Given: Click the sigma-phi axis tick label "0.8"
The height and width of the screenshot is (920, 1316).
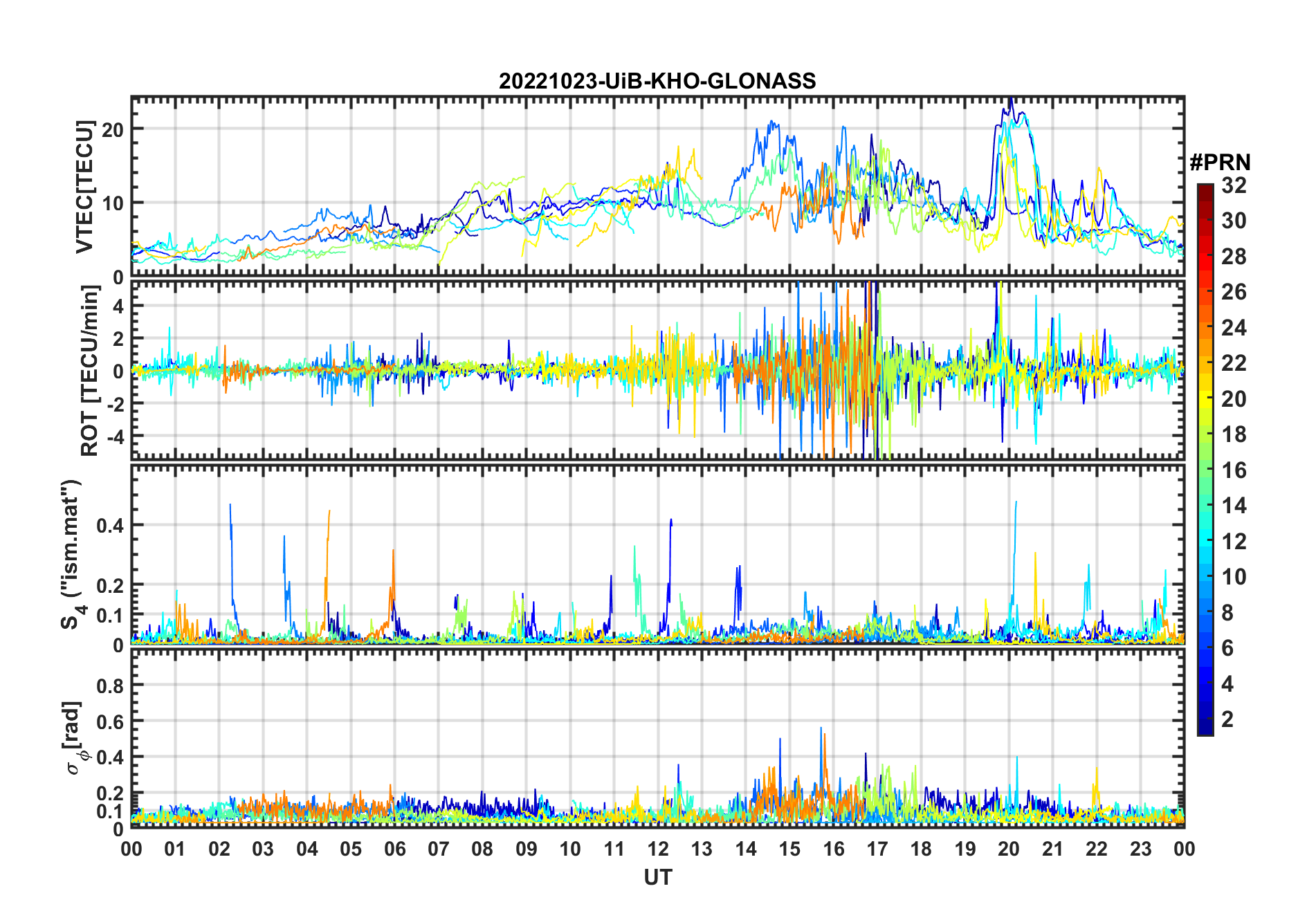Looking at the screenshot, I should pyautogui.click(x=110, y=686).
